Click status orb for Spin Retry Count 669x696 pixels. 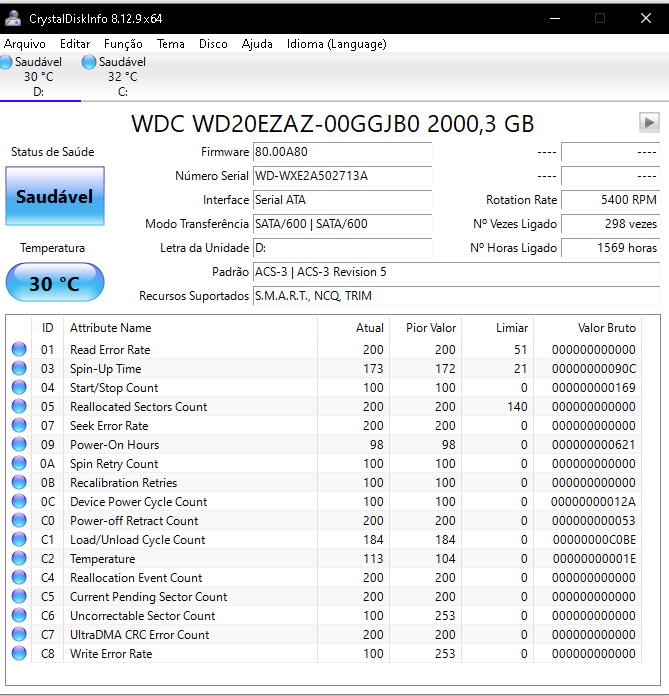[19, 463]
